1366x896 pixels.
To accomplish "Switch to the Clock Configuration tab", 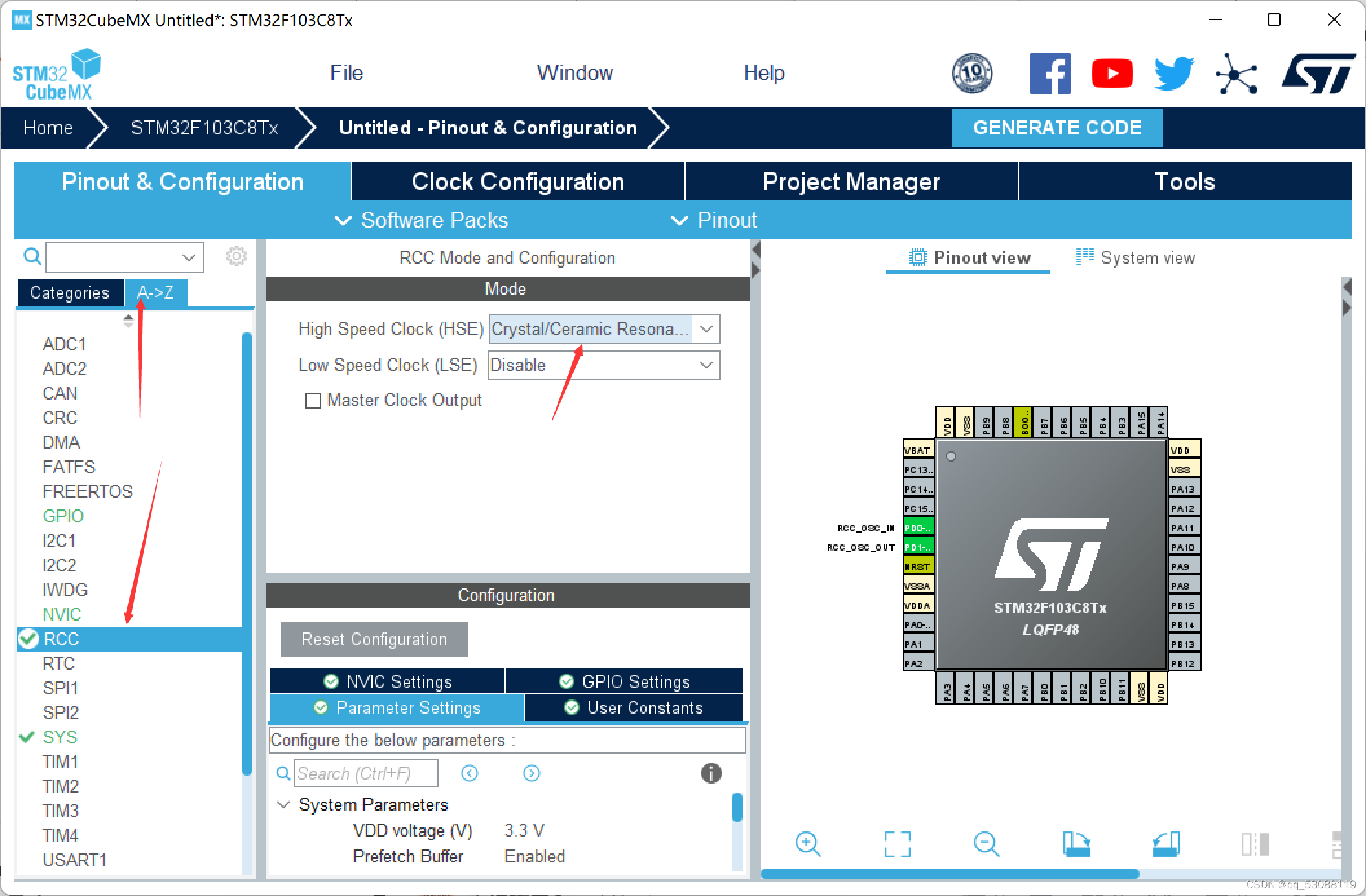I will coord(517,181).
